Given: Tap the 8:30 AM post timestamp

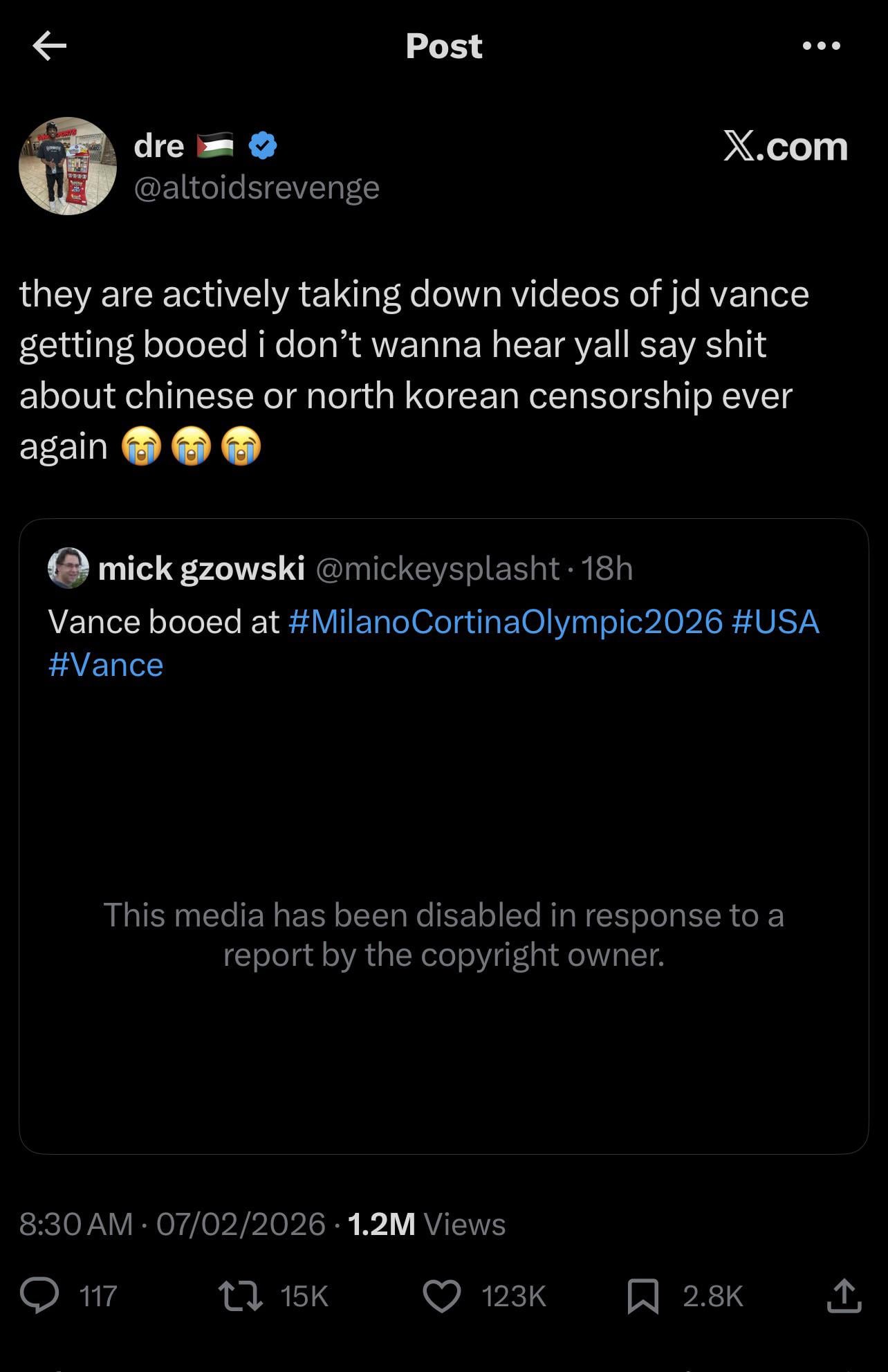Looking at the screenshot, I should click(x=76, y=1224).
